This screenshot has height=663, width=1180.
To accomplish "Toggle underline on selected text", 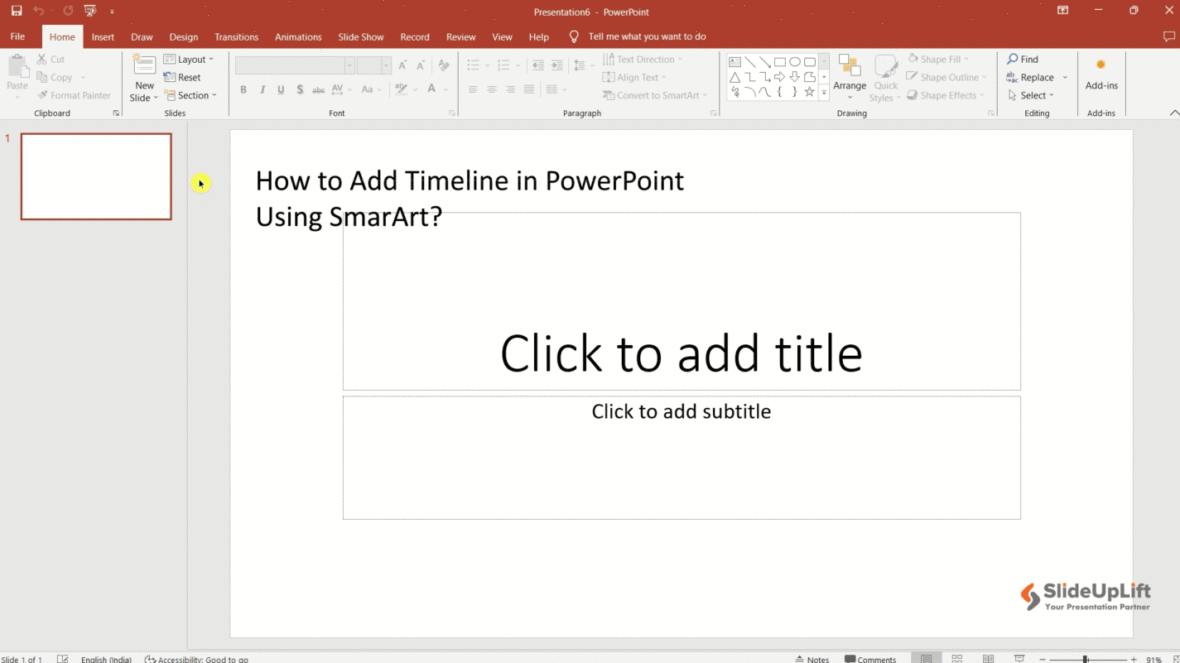I will pos(281,89).
